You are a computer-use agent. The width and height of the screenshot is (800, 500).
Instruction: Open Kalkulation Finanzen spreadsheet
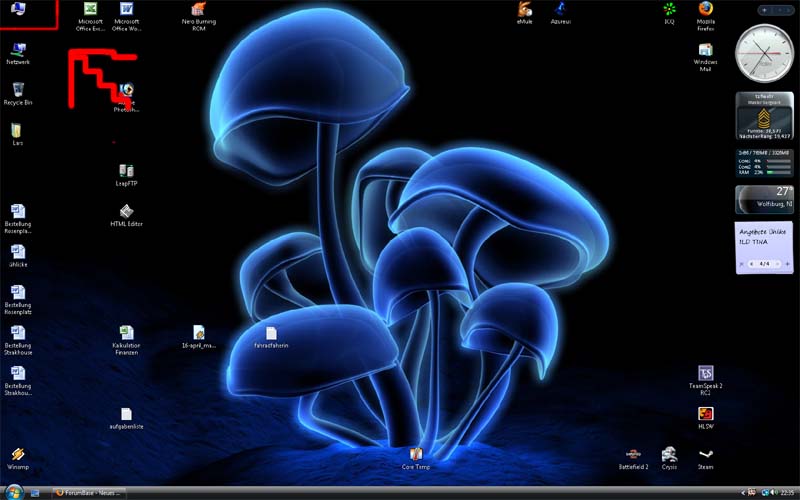[127, 340]
